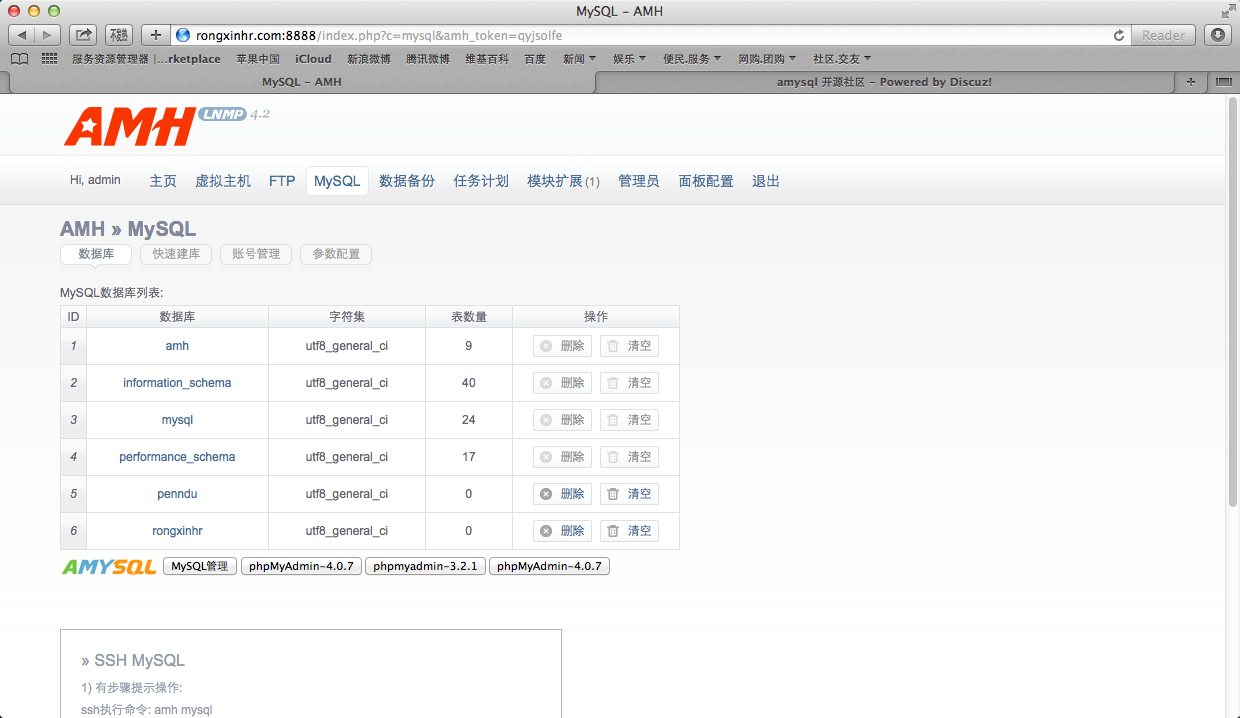Viewport: 1240px width, 718px height.
Task: Click the address bar URL field
Action: pyautogui.click(x=640, y=35)
